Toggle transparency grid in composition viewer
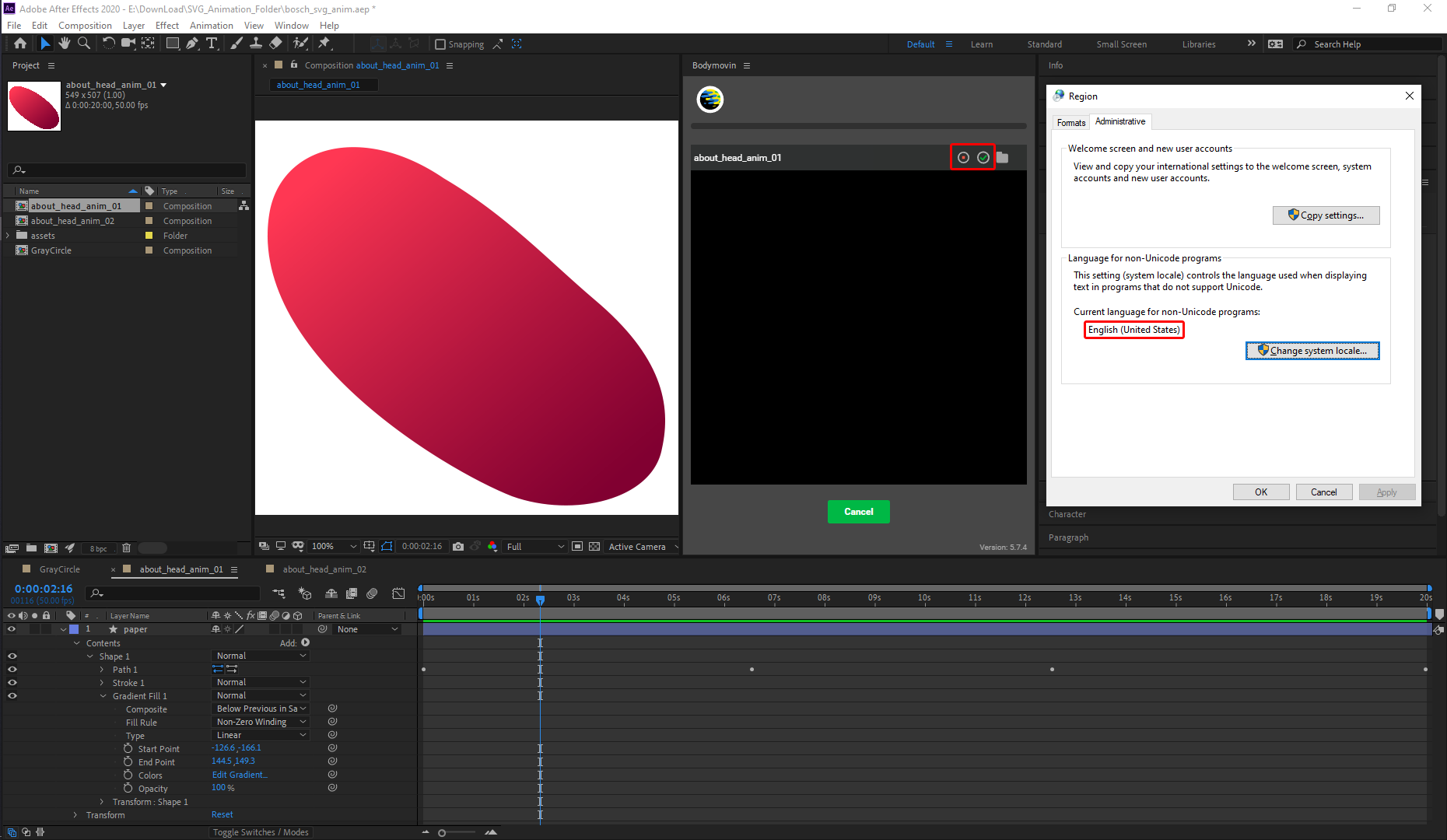This screenshot has width=1447, height=840. (594, 546)
